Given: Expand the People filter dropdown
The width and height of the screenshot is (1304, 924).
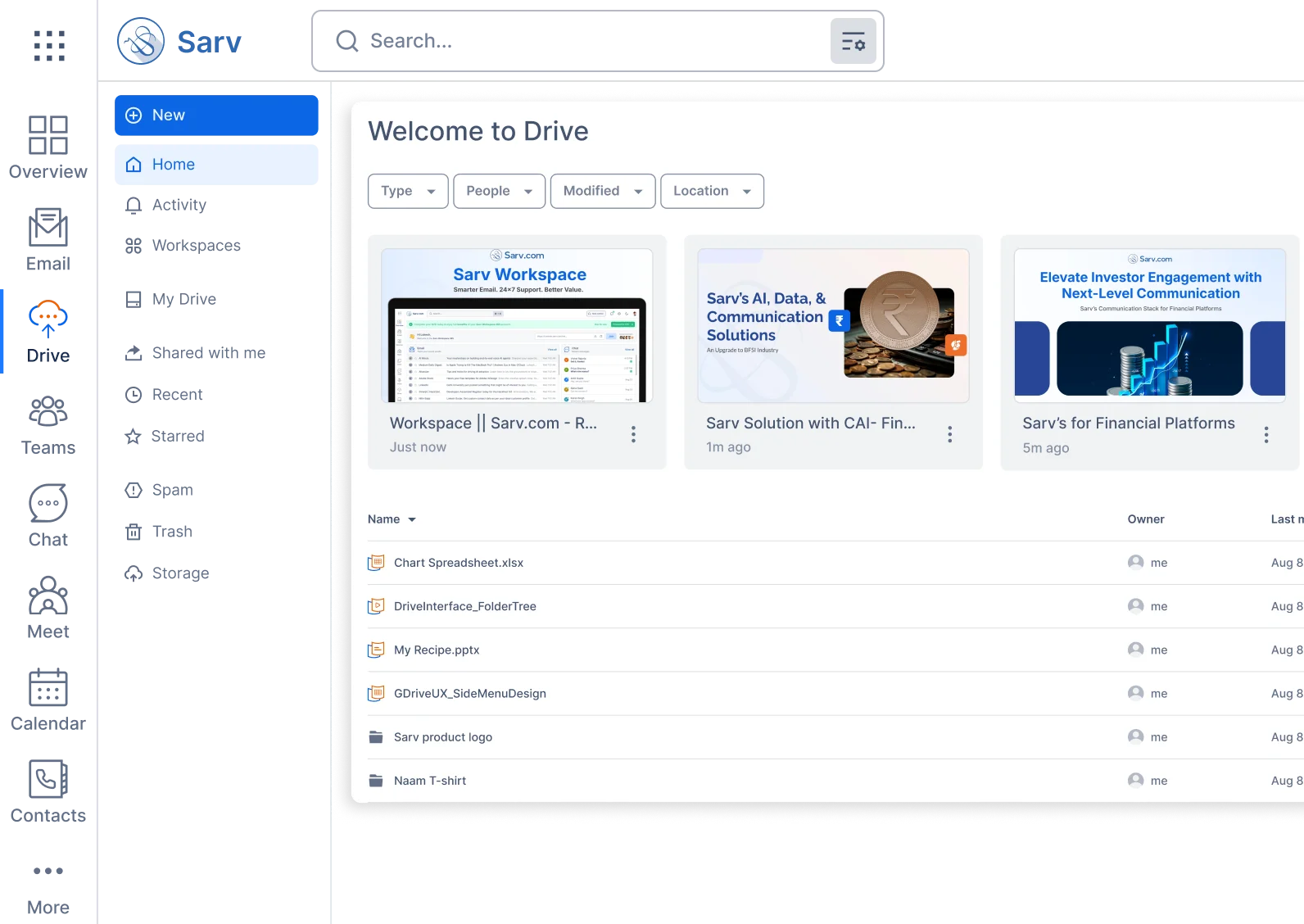Looking at the screenshot, I should (x=500, y=191).
